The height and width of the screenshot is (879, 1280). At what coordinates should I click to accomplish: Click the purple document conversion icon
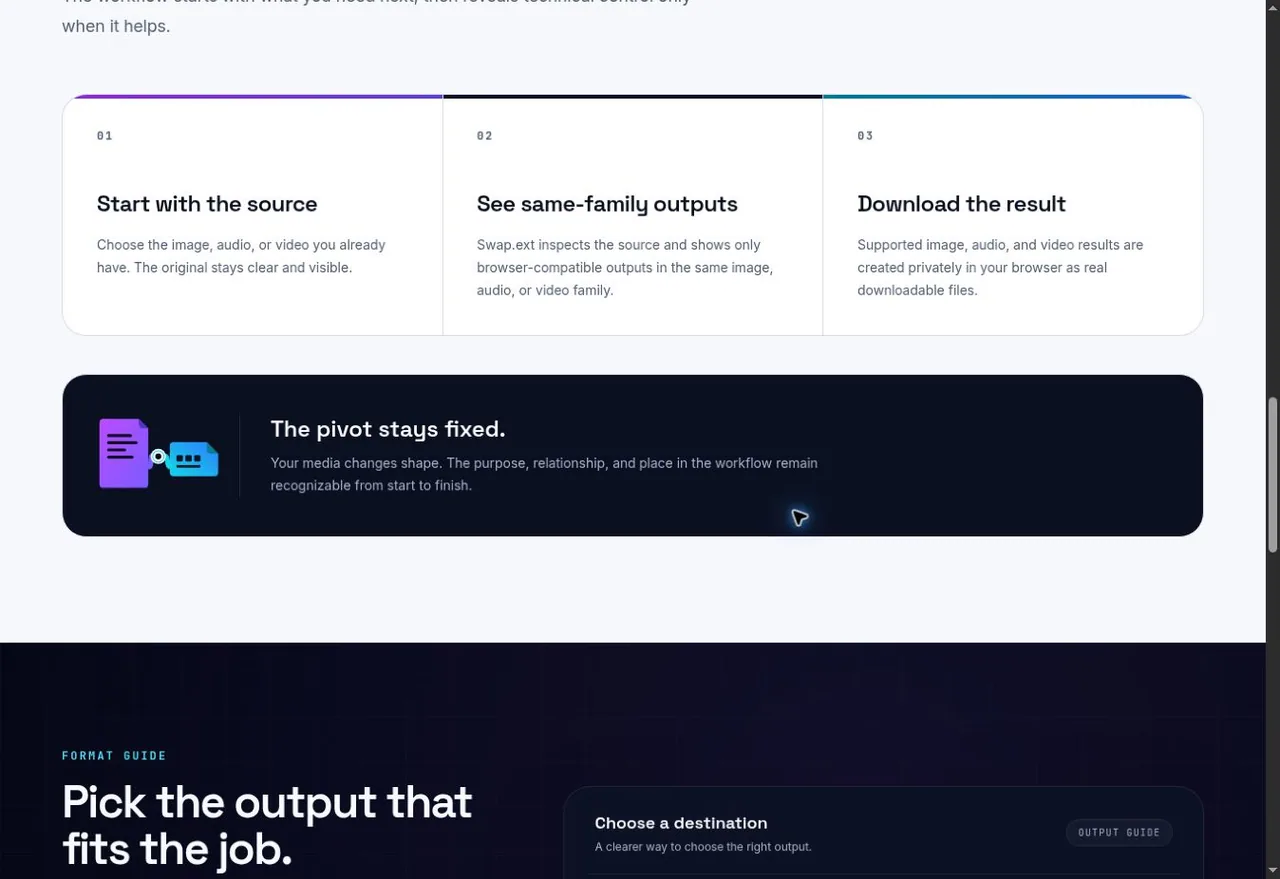[124, 453]
